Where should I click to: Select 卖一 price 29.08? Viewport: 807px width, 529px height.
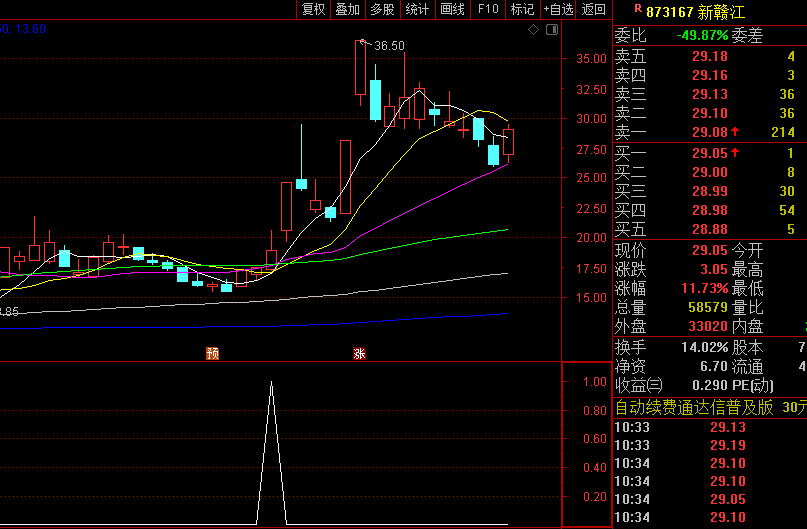pos(710,132)
